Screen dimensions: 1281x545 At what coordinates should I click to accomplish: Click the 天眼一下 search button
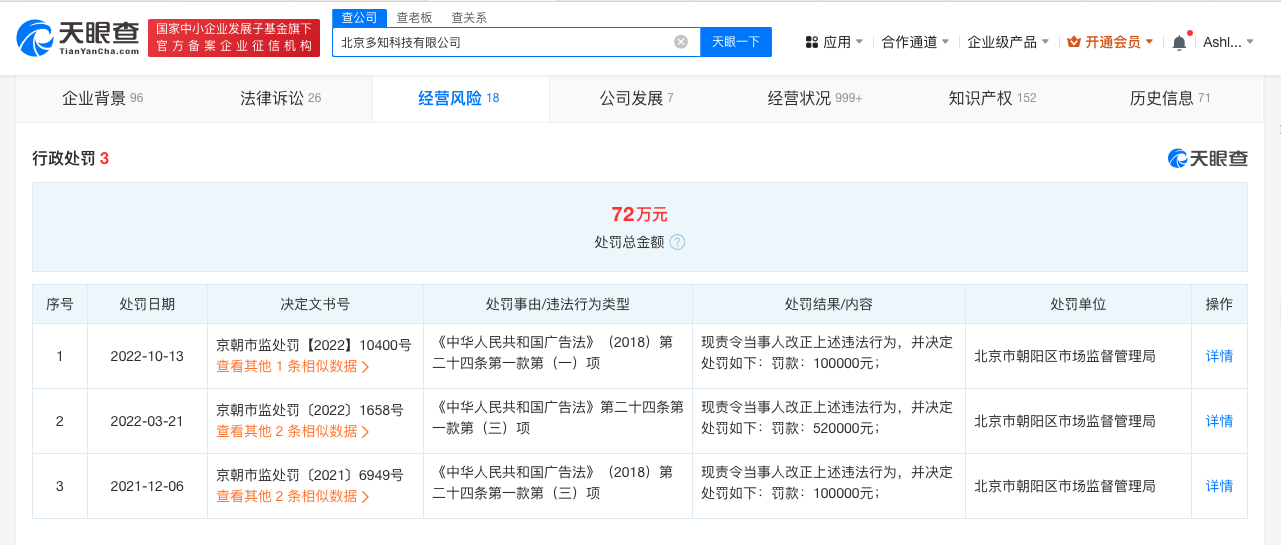coord(736,42)
